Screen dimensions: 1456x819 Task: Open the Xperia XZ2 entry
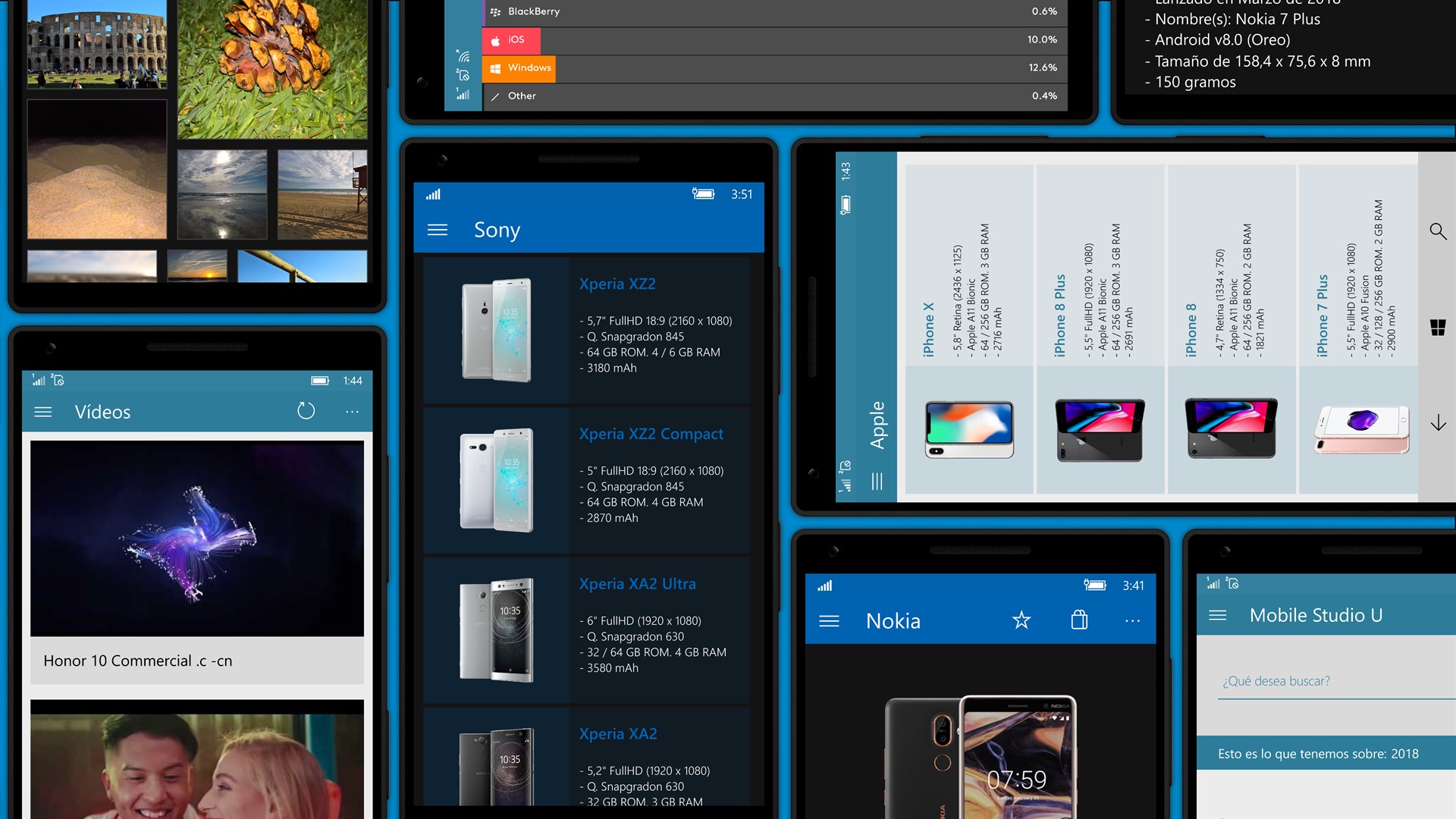pos(617,284)
